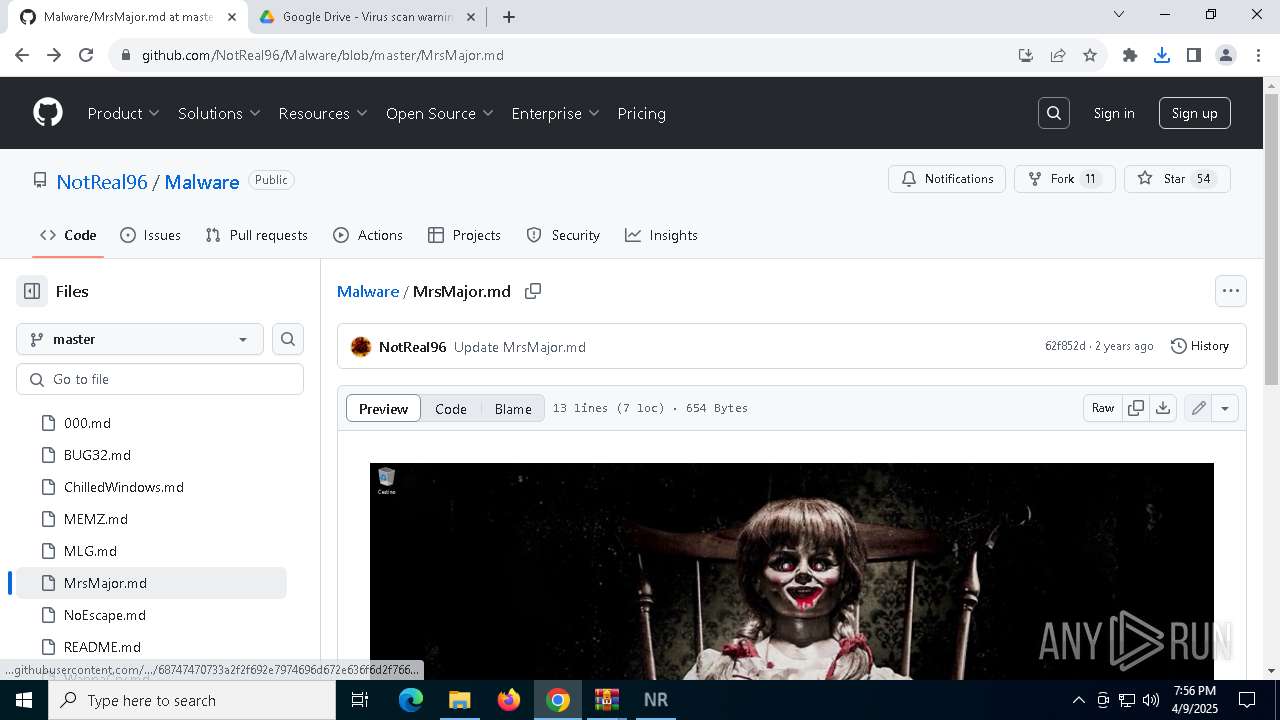The height and width of the screenshot is (720, 1280).
Task: Click the Sign up button
Action: [x=1195, y=113]
